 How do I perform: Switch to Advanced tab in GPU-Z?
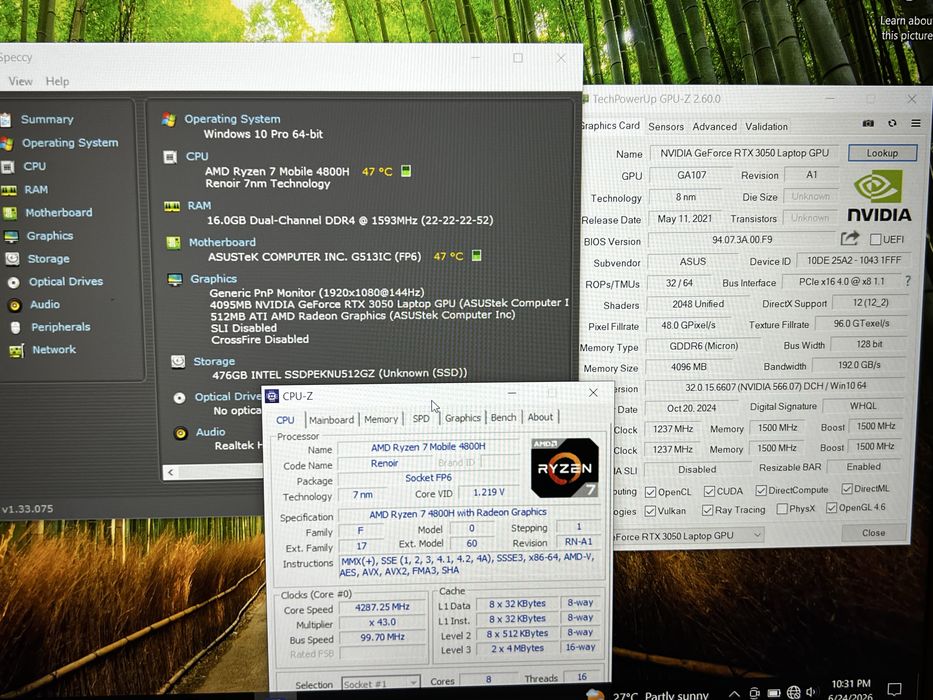tap(715, 127)
